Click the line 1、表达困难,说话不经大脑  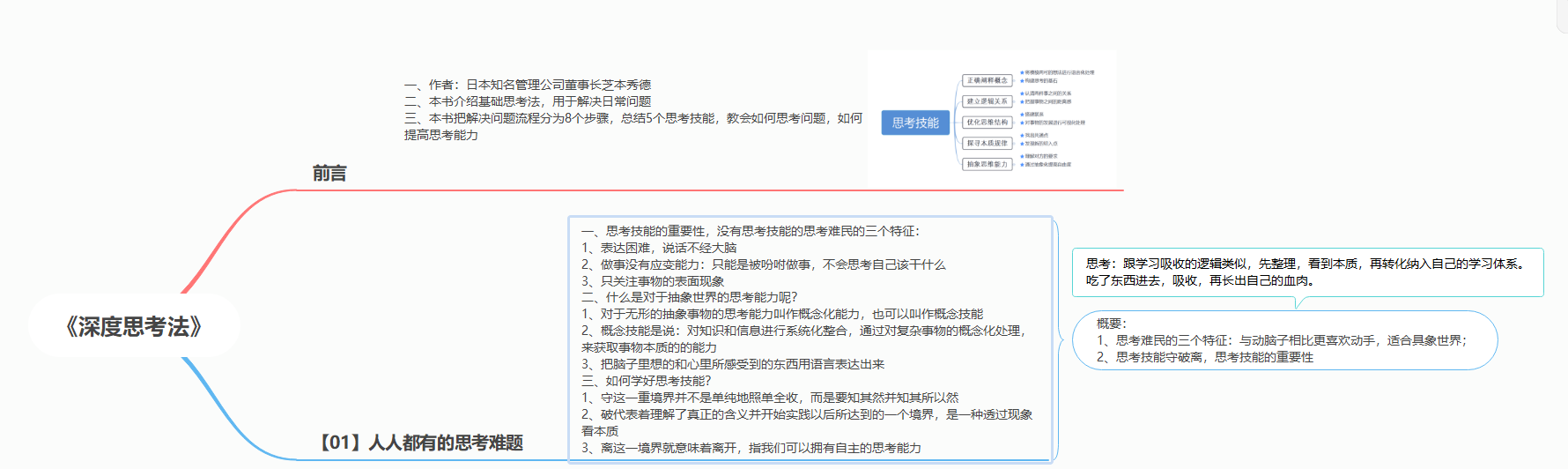tap(659, 248)
